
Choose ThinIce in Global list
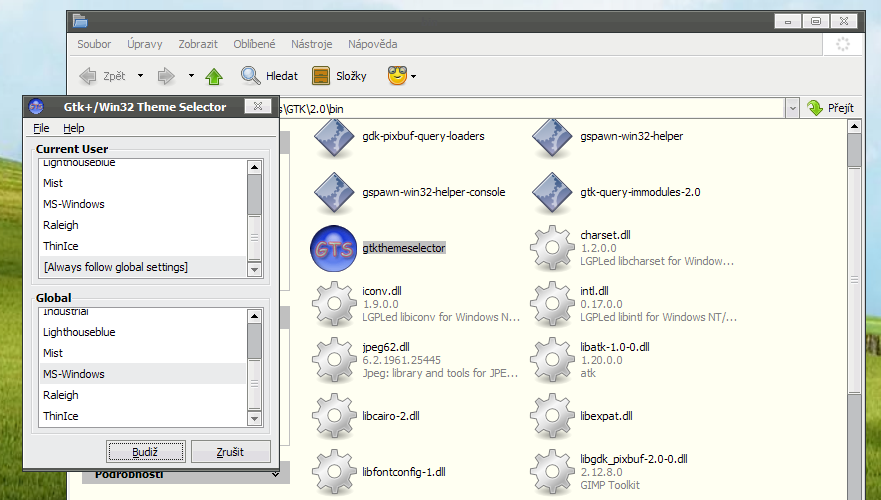click(x=143, y=416)
